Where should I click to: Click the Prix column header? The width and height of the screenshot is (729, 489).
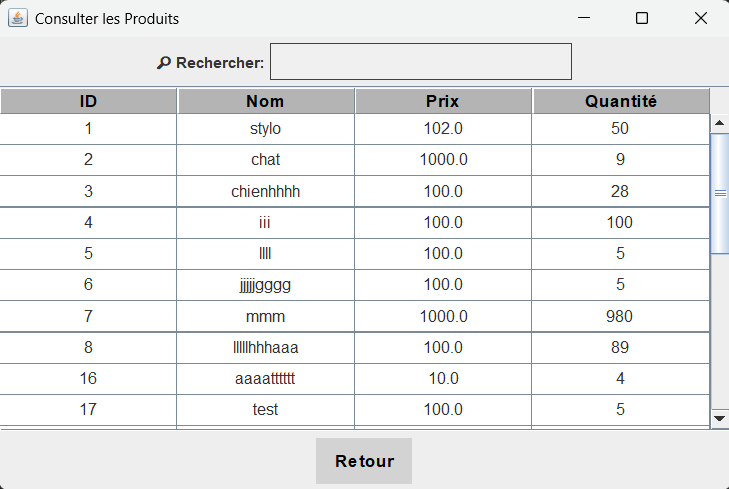443,101
